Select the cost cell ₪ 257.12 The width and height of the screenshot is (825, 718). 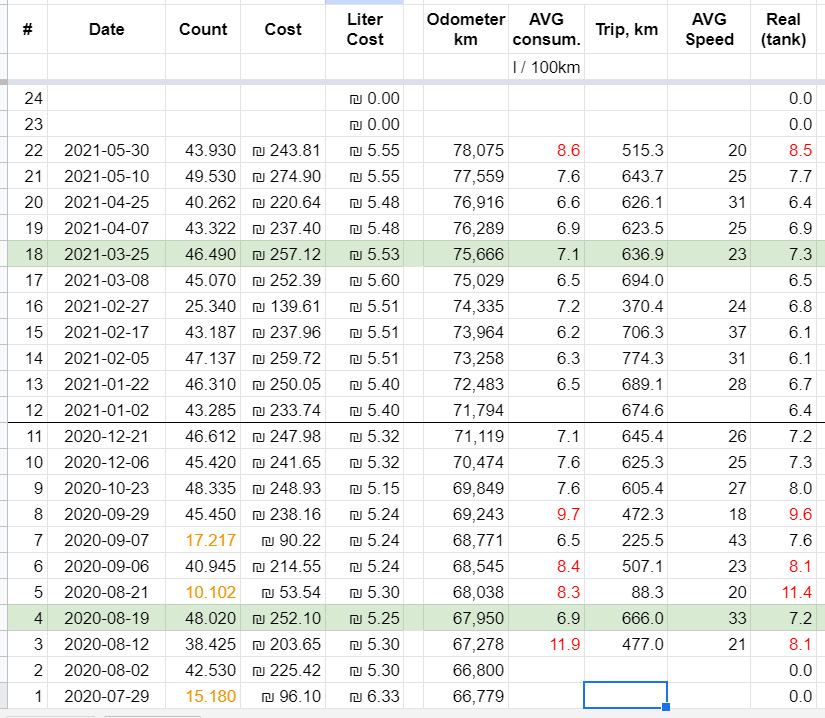coord(284,255)
